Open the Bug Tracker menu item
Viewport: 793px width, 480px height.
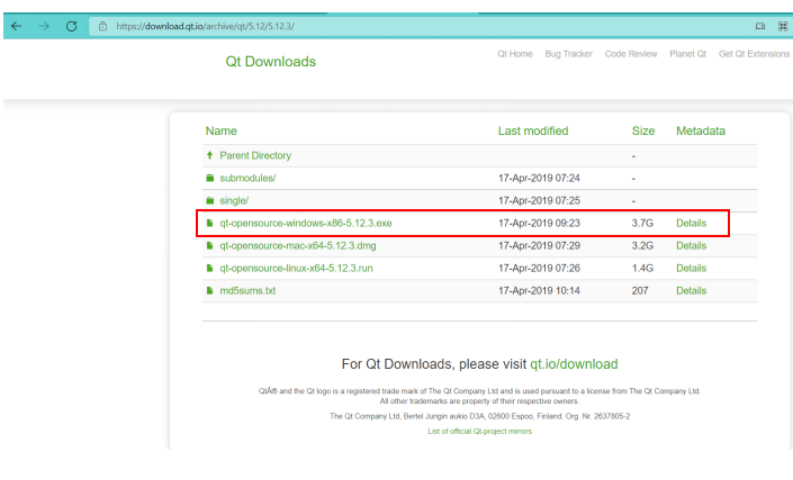(x=568, y=54)
